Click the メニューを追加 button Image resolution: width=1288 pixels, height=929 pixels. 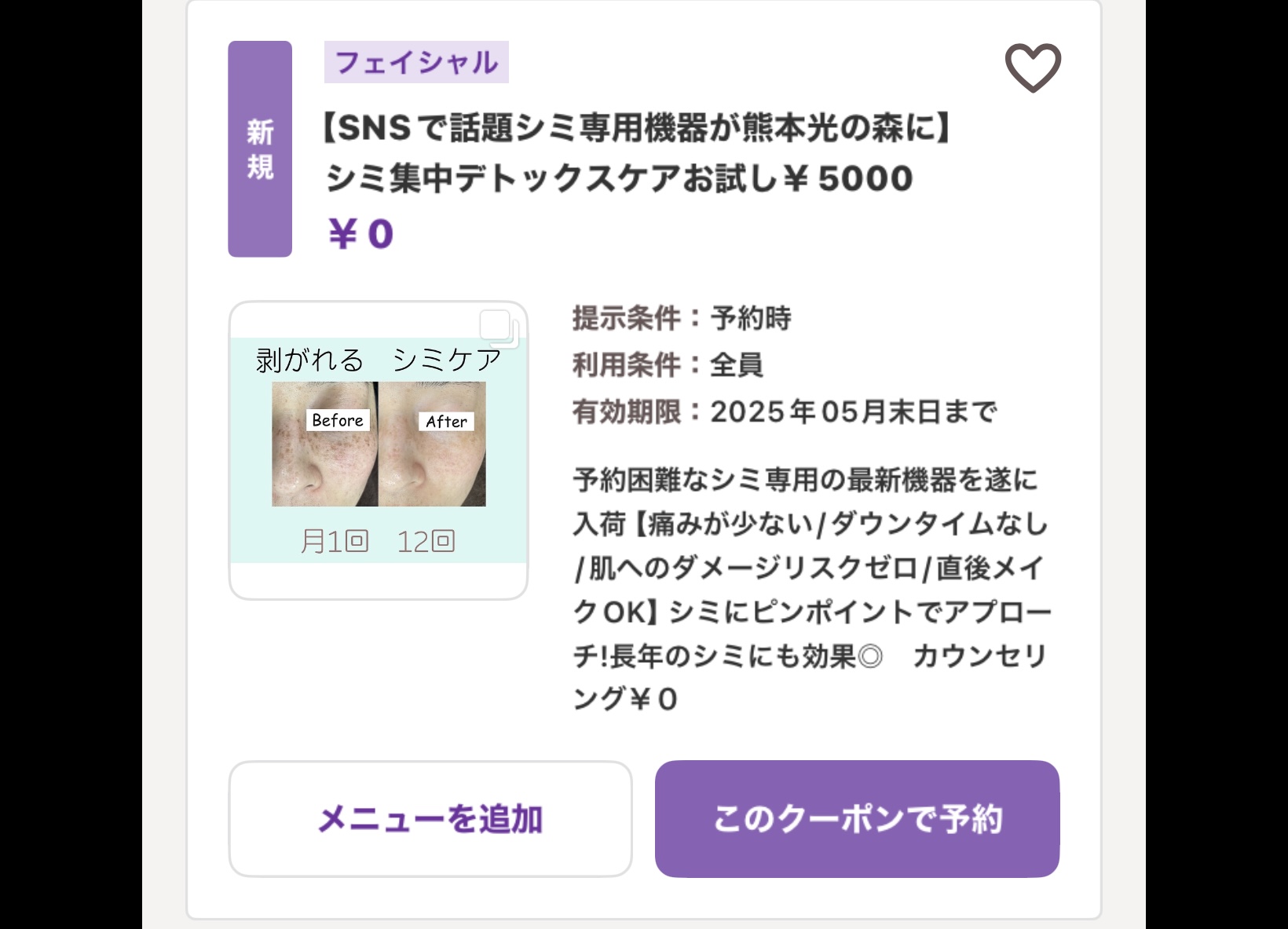(x=430, y=819)
